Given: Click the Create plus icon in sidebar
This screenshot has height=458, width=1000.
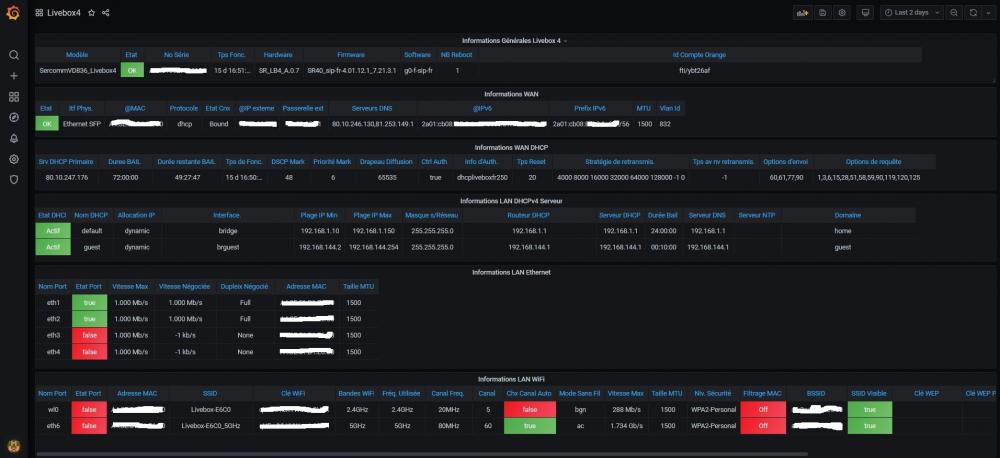Looking at the screenshot, I should click(13, 76).
